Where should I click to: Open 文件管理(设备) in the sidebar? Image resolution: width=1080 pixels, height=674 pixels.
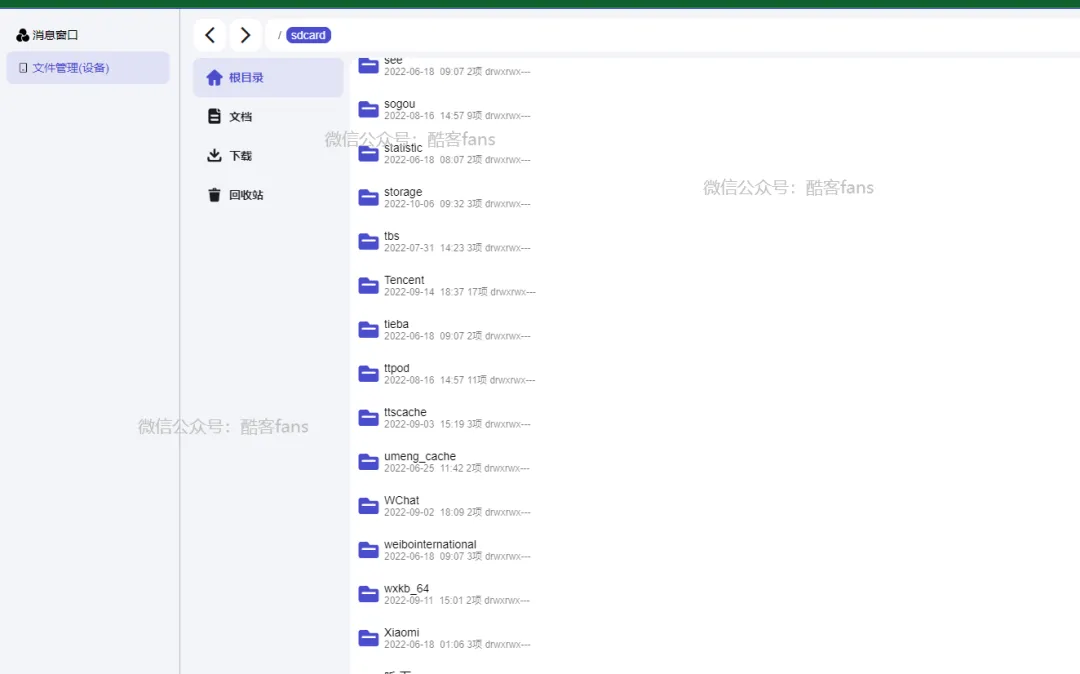[87, 67]
